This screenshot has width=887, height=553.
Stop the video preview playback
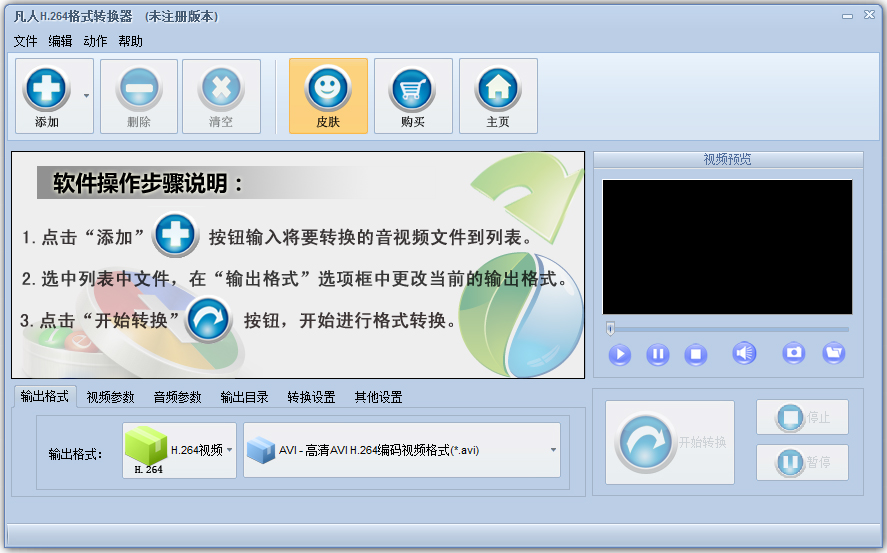[x=696, y=355]
